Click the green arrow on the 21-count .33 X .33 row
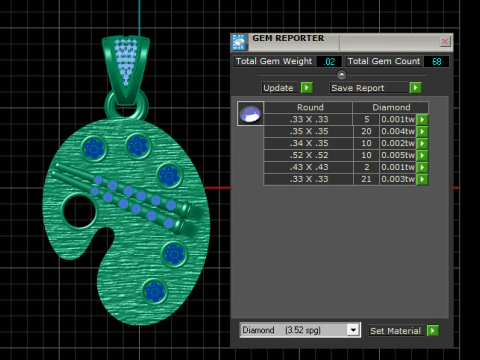This screenshot has height=360, width=480. click(422, 179)
